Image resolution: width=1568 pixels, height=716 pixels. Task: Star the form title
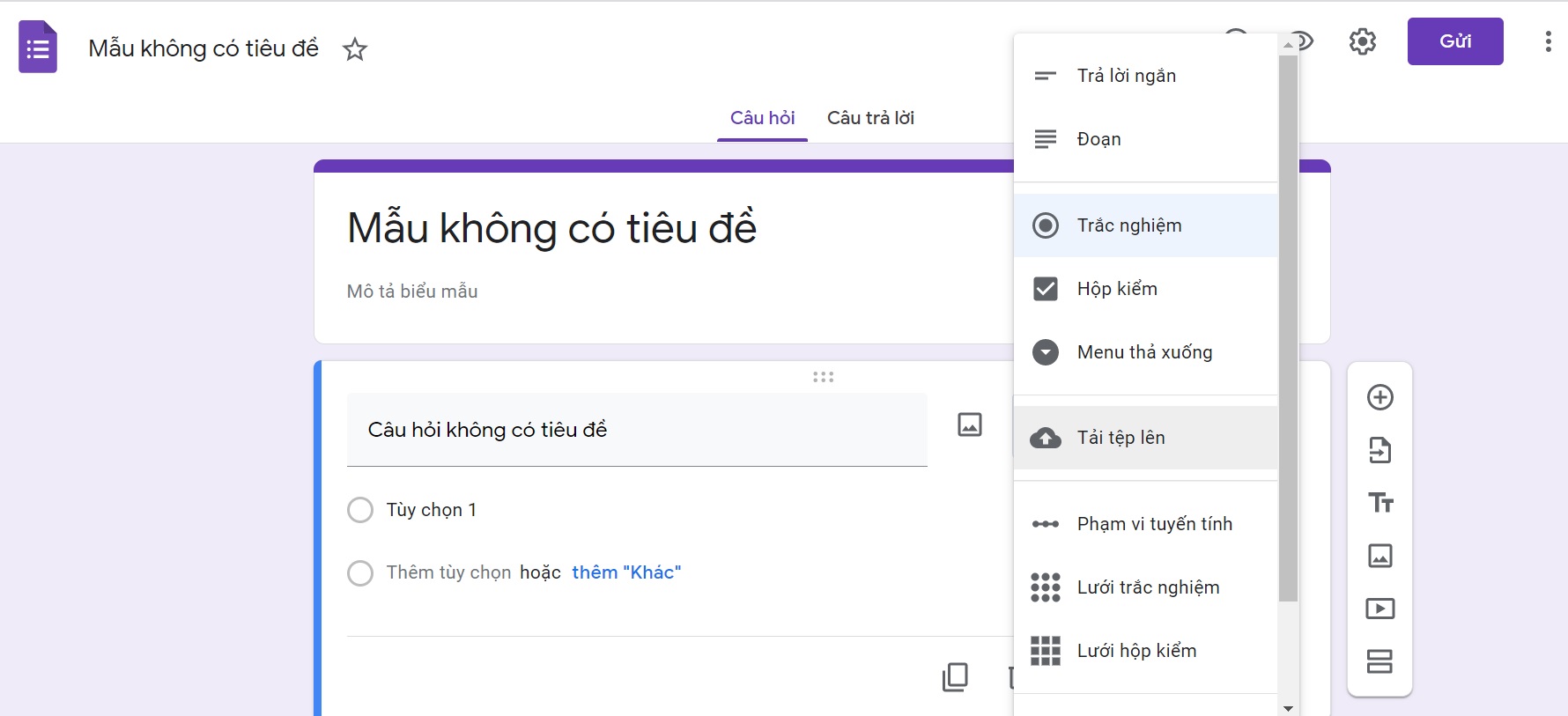[x=355, y=49]
